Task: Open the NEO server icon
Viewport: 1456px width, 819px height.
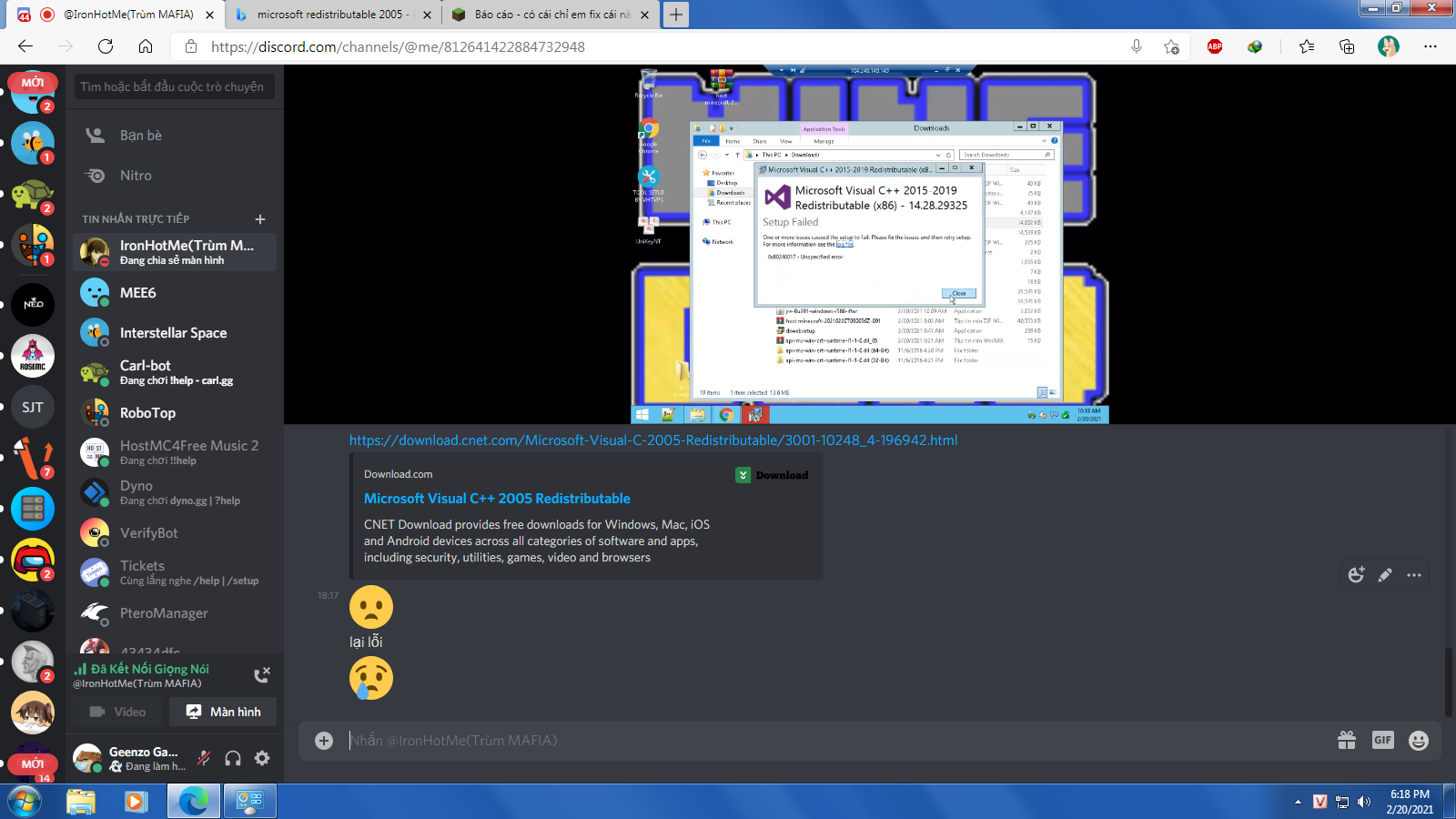Action: click(x=33, y=304)
